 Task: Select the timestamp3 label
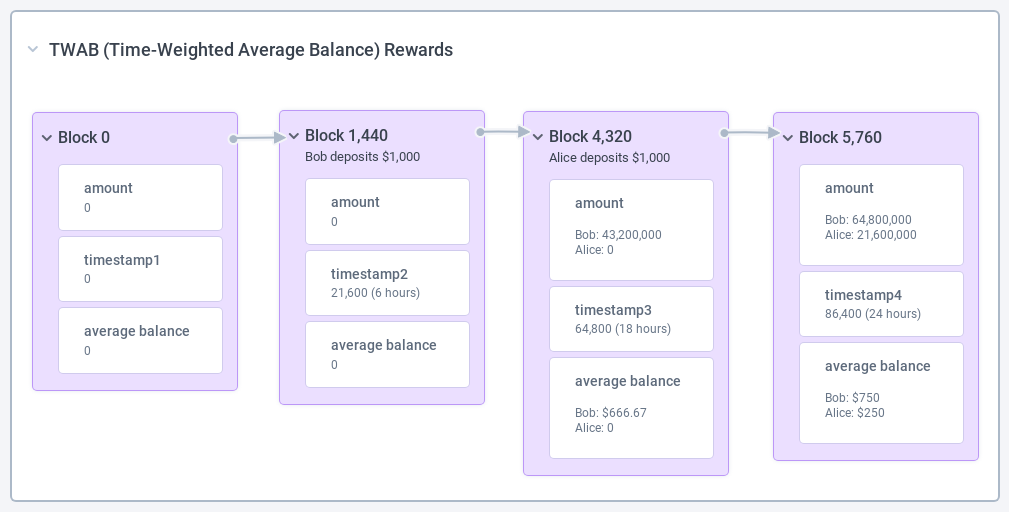point(613,310)
